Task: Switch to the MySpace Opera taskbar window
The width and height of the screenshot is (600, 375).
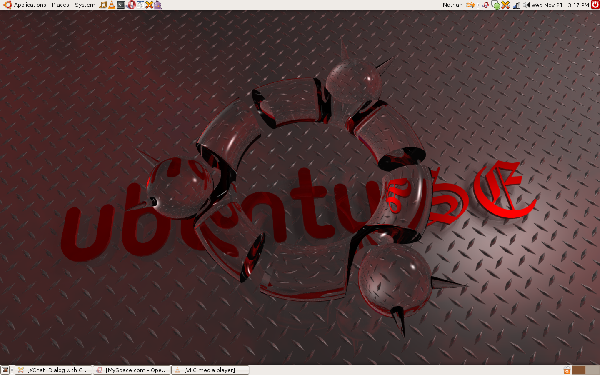Action: pyautogui.click(x=132, y=370)
